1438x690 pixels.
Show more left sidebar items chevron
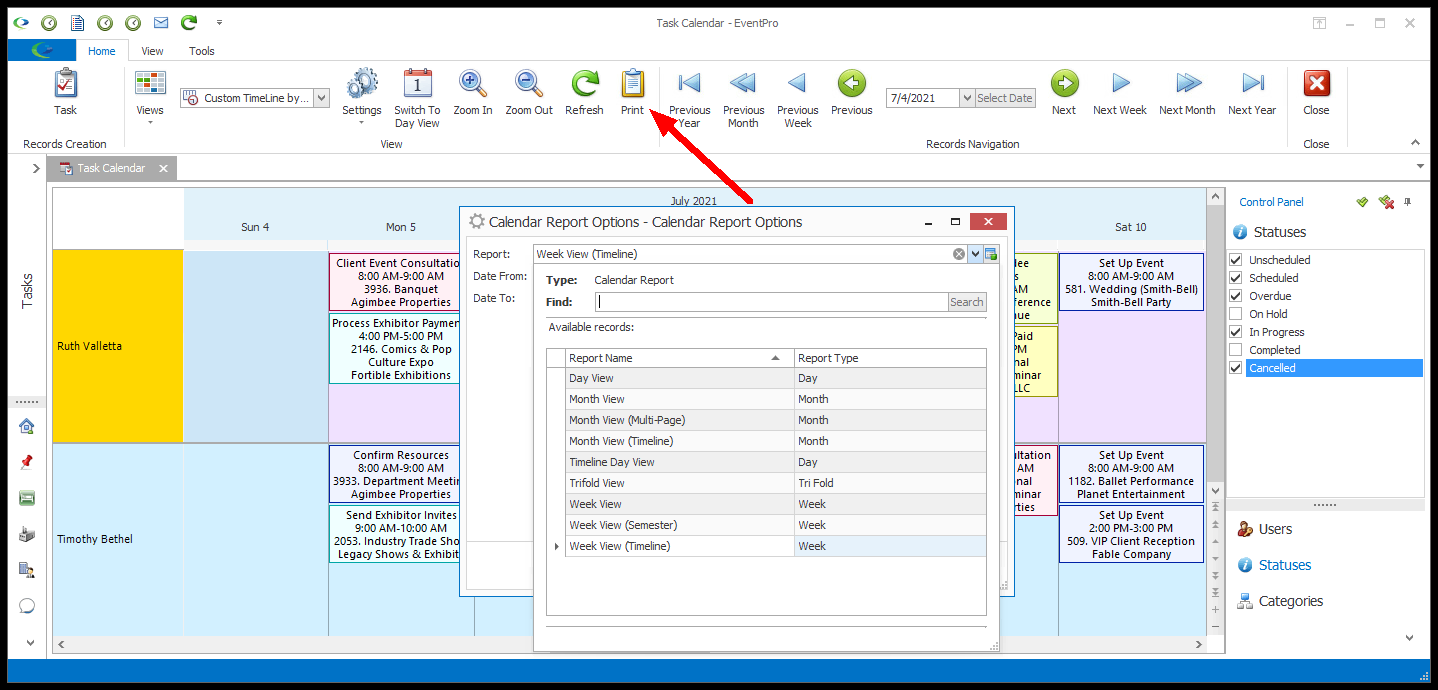29,642
